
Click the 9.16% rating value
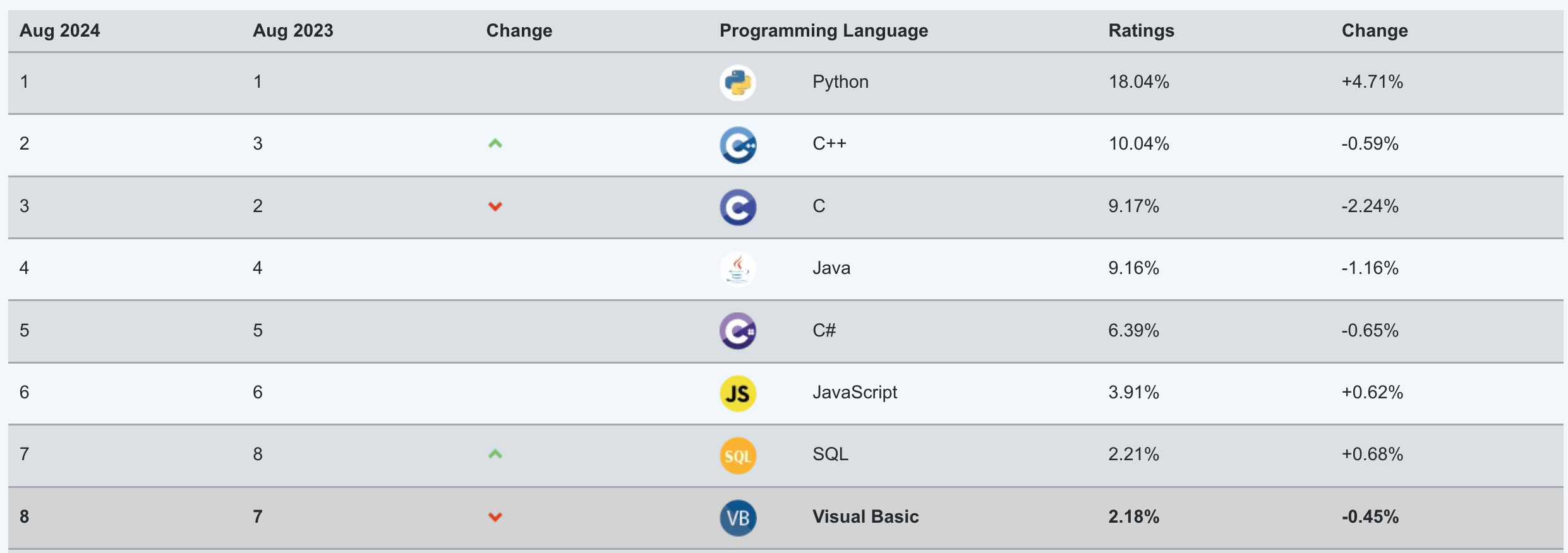1134,268
